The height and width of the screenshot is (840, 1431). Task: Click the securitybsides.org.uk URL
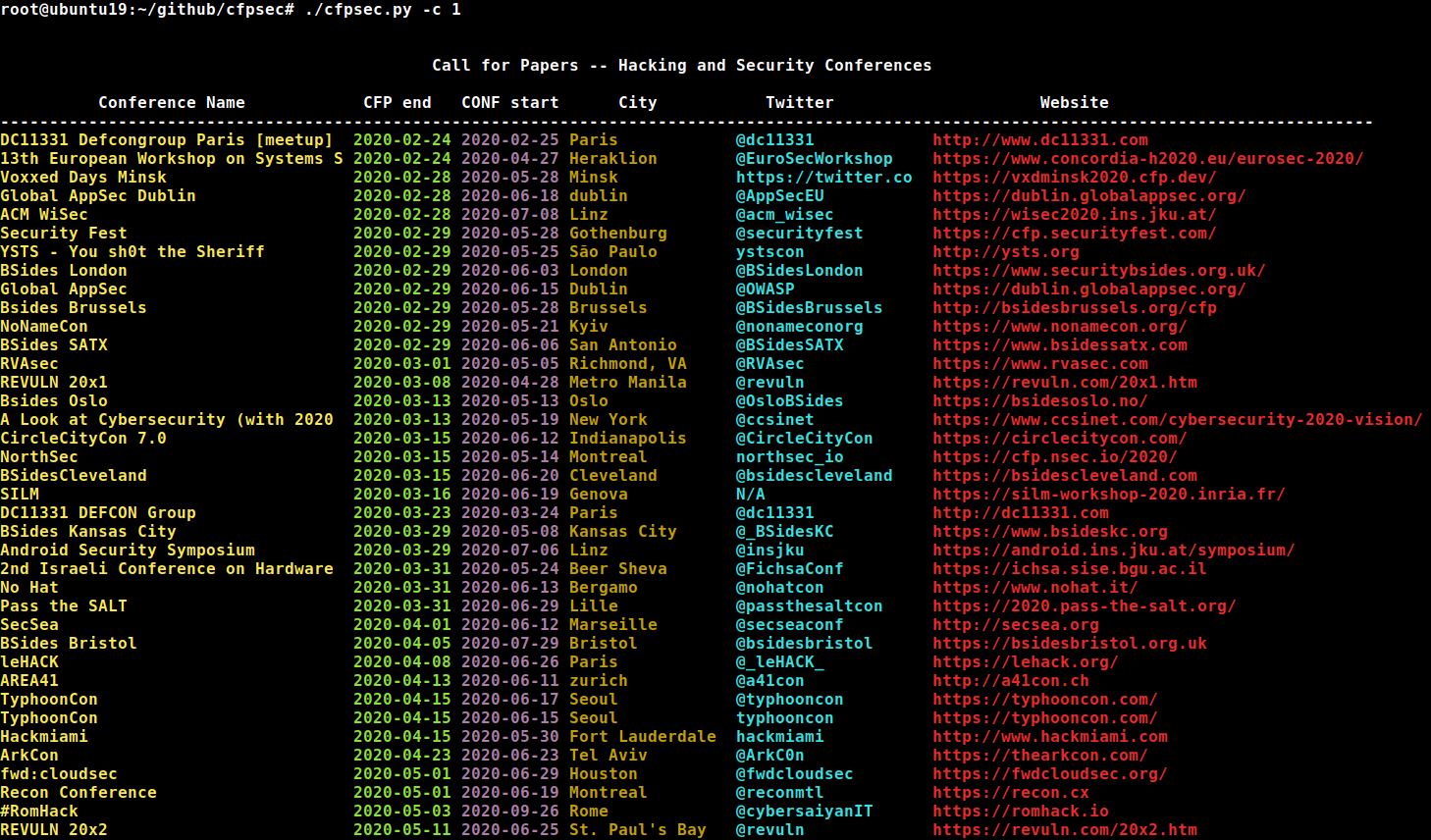1099,270
